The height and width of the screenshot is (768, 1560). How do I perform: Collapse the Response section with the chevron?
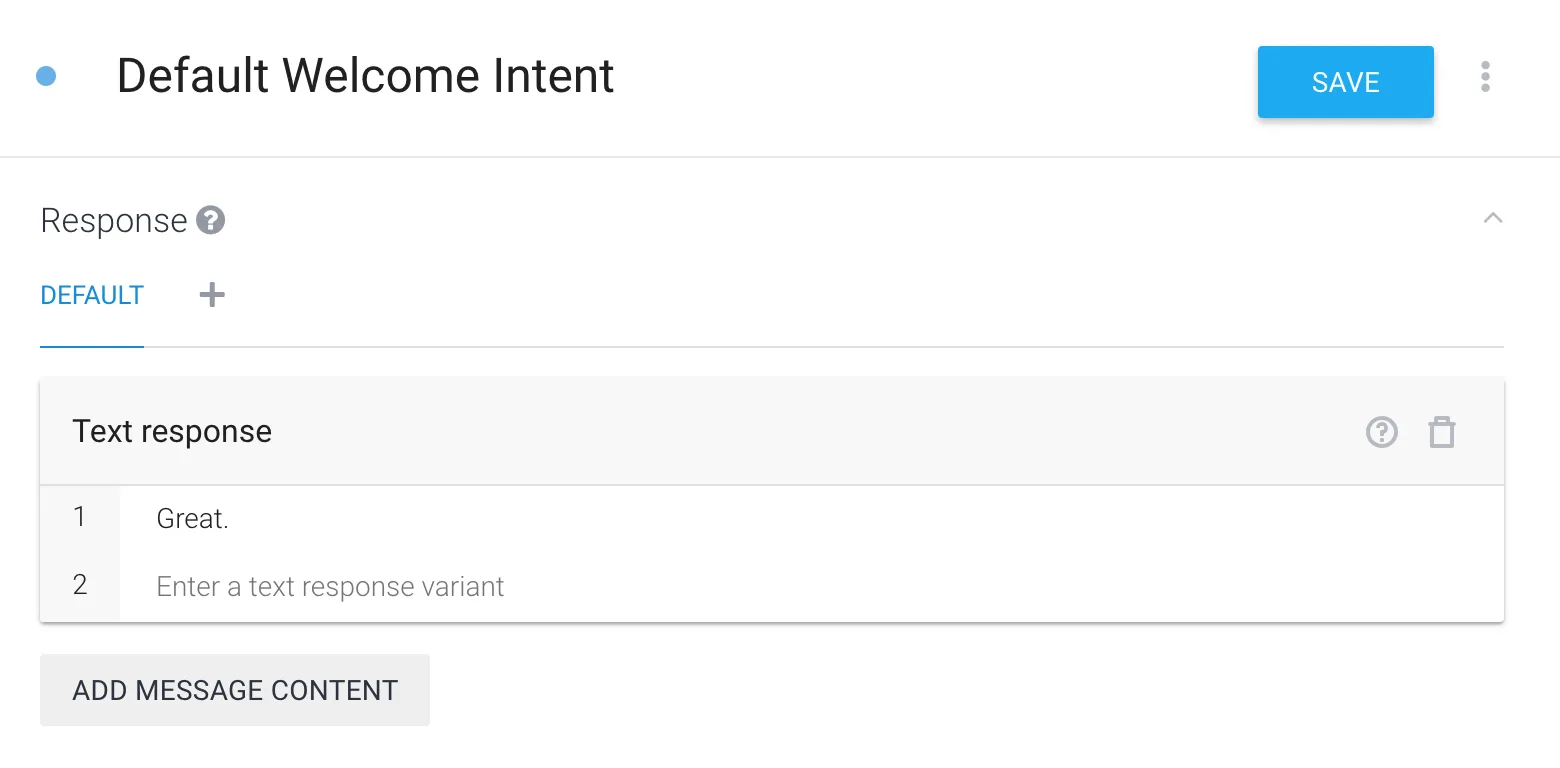pos(1493,218)
